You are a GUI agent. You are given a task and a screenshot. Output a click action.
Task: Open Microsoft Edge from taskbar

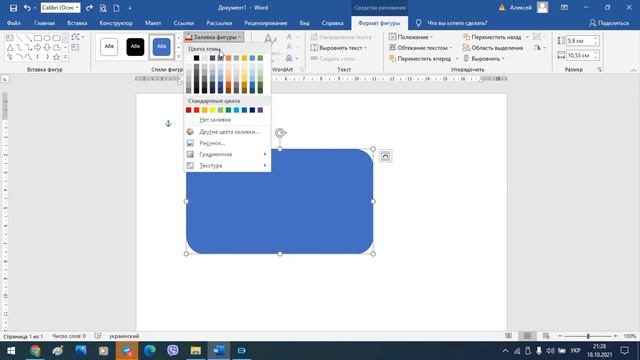(150, 351)
